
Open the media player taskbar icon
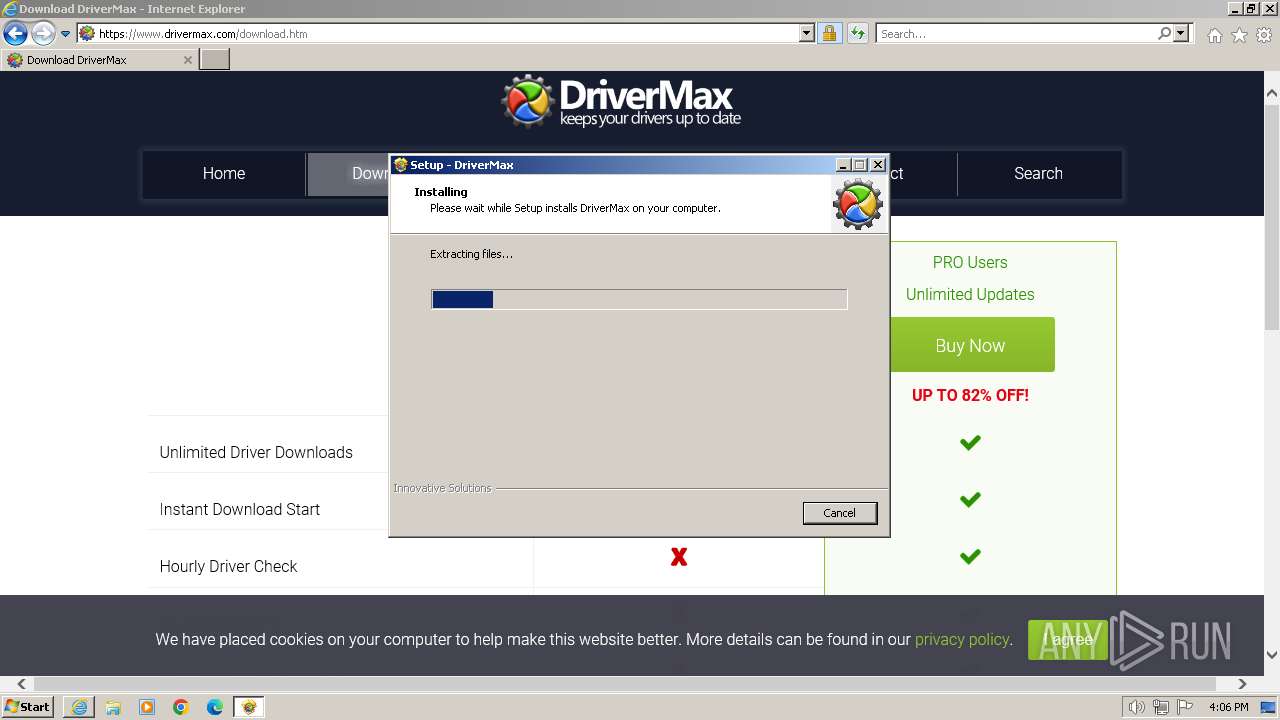pyautogui.click(x=147, y=707)
